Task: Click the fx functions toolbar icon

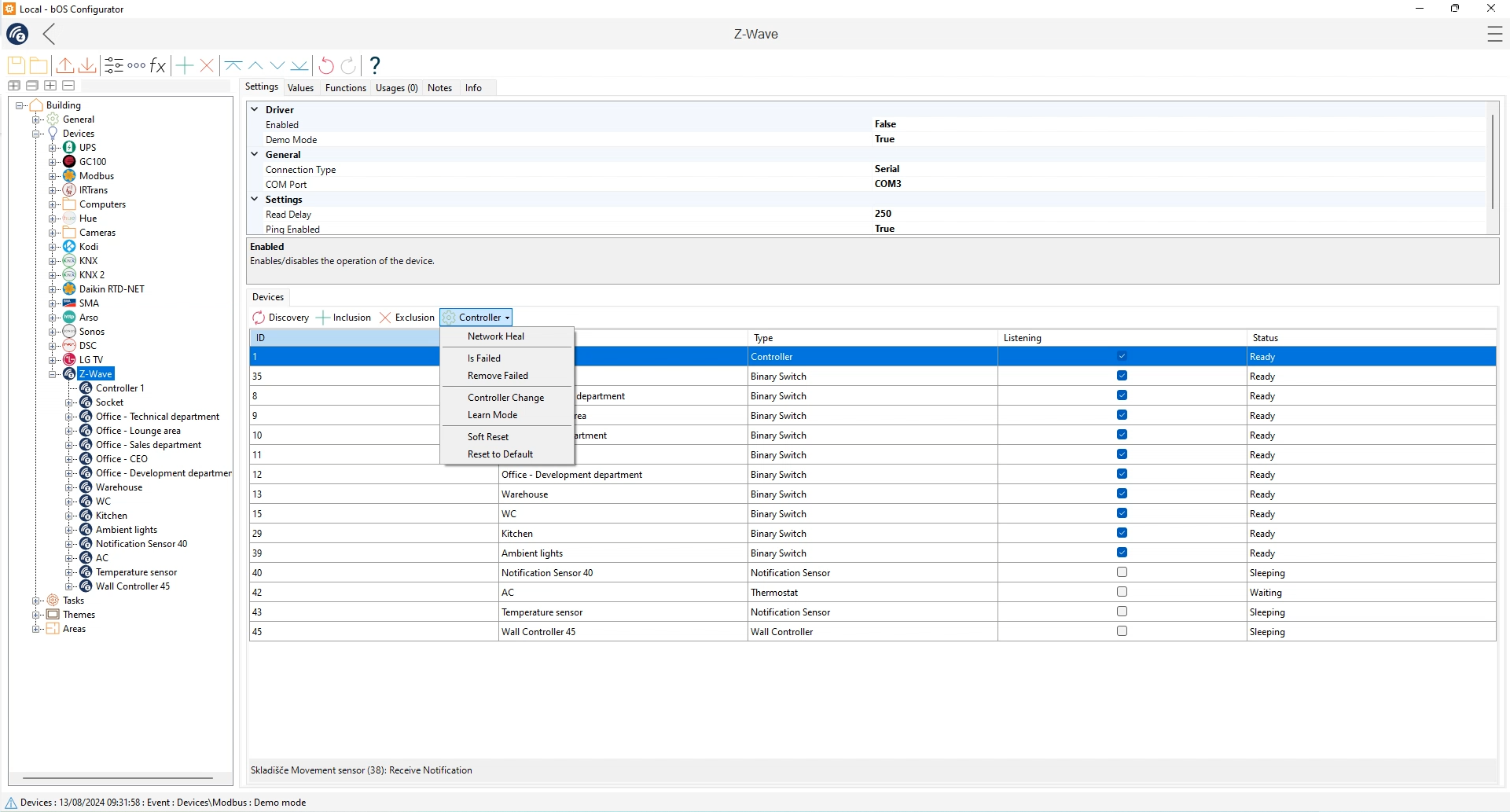Action: pos(158,65)
